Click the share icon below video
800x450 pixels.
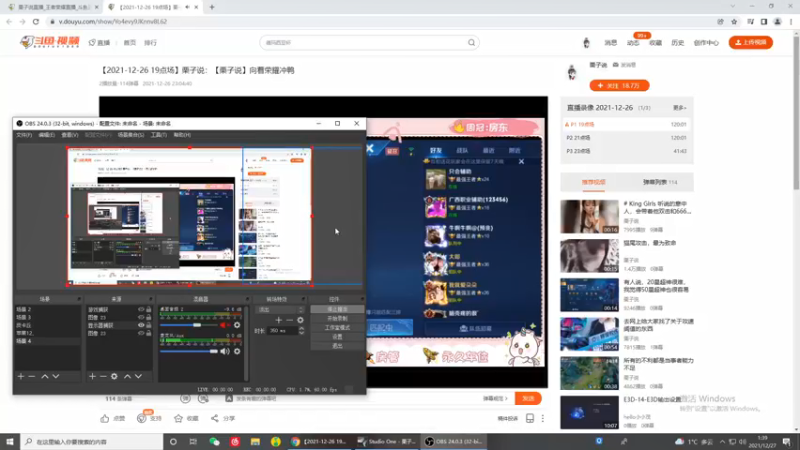pos(215,418)
